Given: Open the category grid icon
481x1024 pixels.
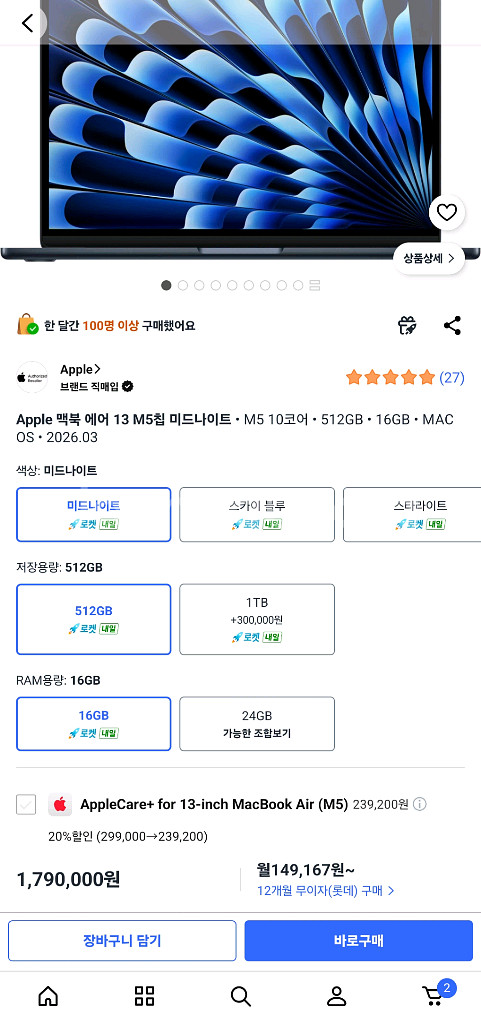Looking at the screenshot, I should [x=144, y=996].
